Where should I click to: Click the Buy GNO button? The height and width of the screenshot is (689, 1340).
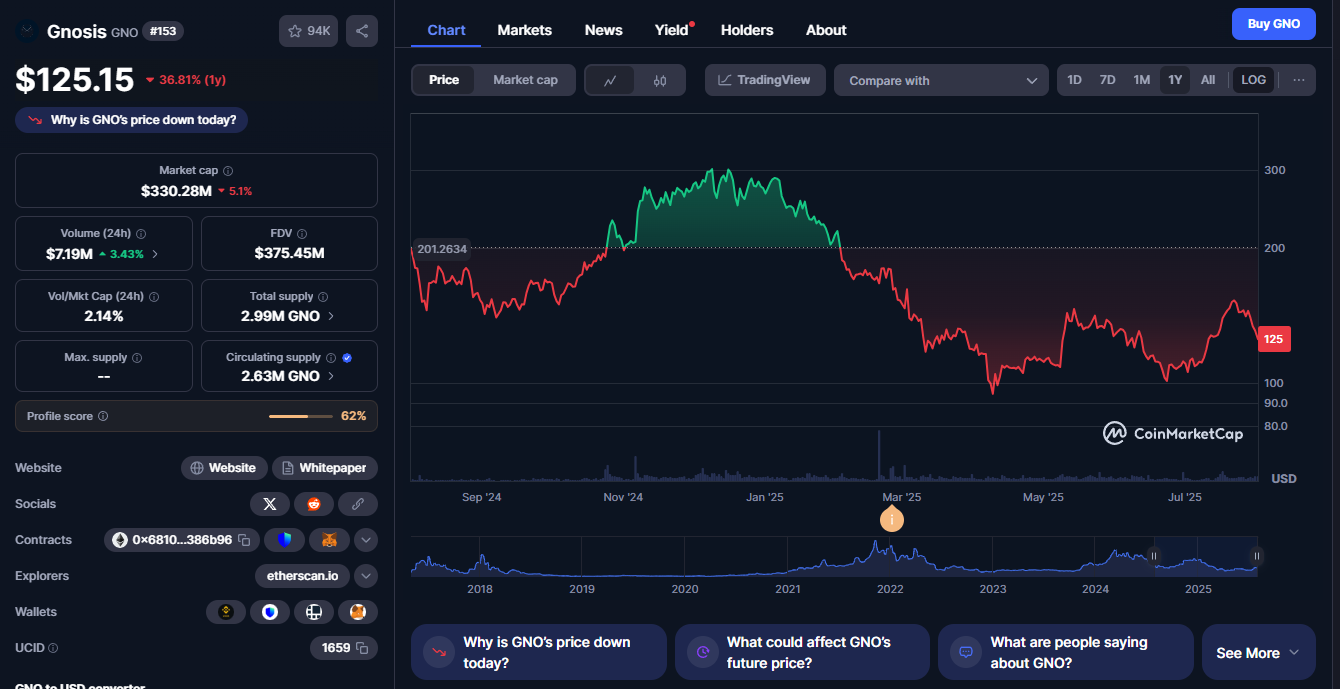tap(1274, 24)
